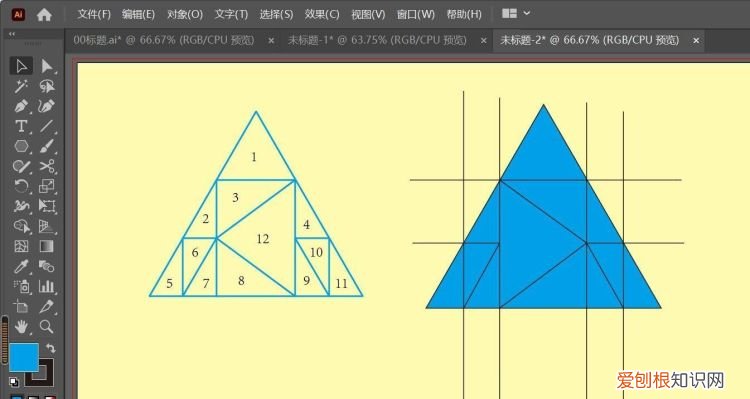Select the Gradient tool

click(x=47, y=246)
